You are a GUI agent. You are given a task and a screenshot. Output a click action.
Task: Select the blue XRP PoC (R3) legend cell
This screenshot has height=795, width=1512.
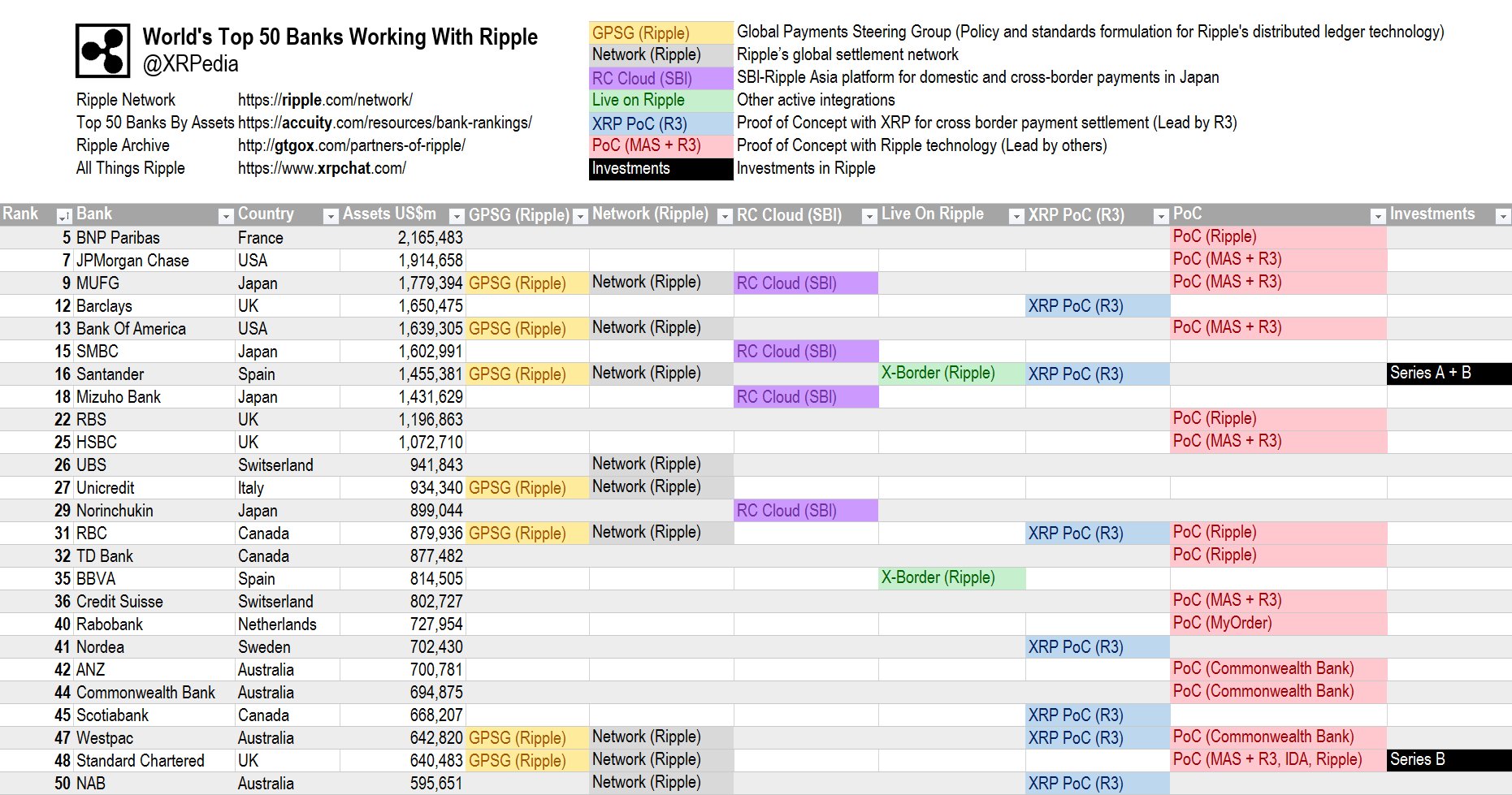pos(661,123)
